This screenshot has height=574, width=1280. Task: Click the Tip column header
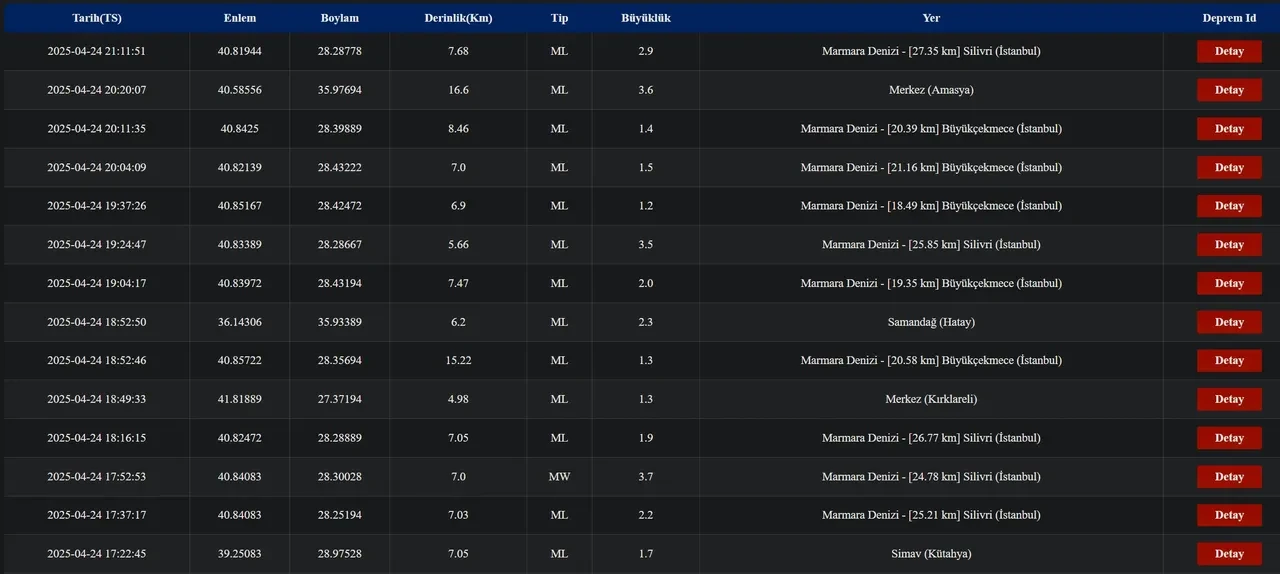[559, 18]
